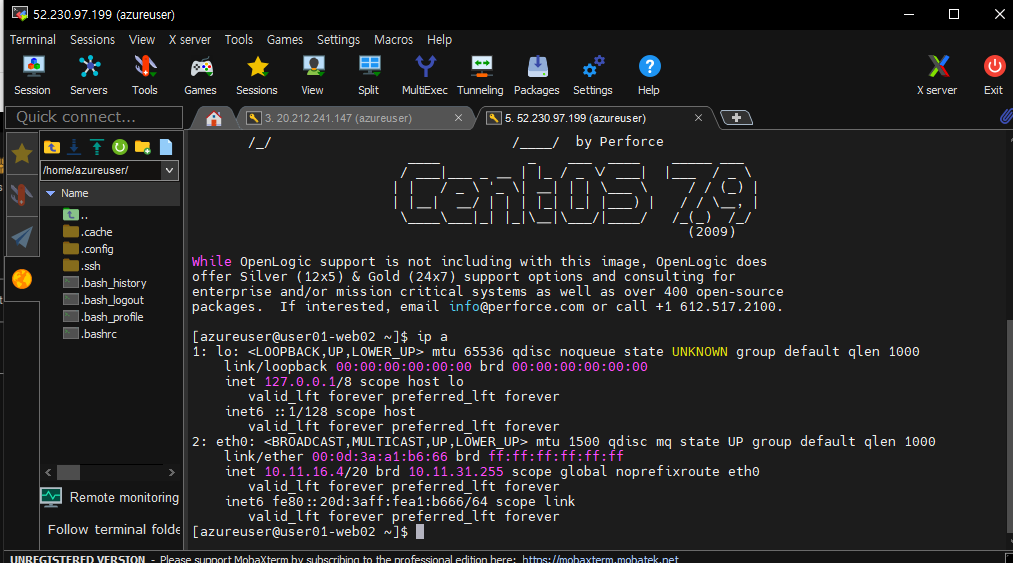The height and width of the screenshot is (563, 1013).
Task: Open the Help menu in the menu bar
Action: coord(439,39)
